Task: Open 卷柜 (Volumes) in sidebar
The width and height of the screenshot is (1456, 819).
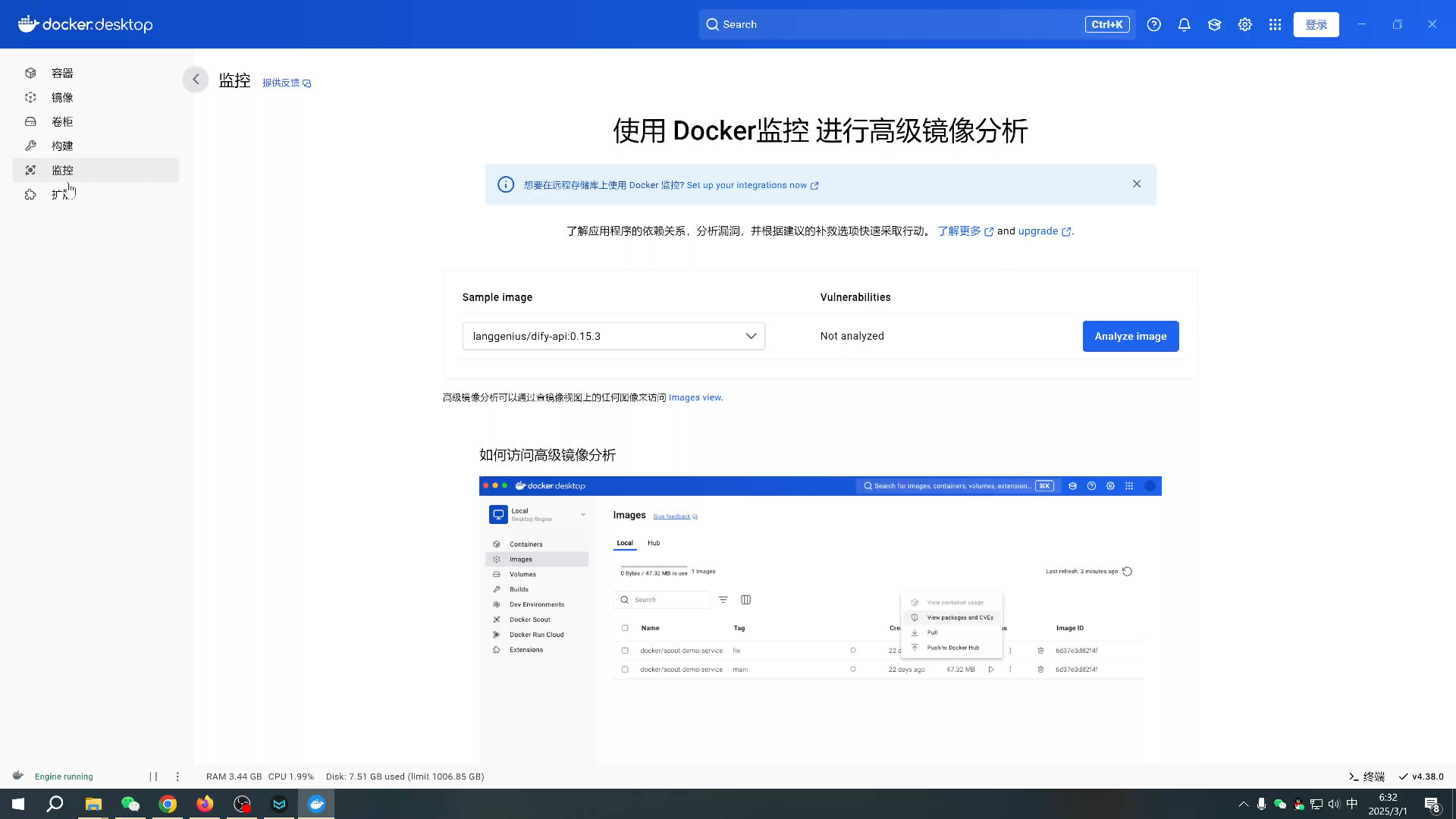Action: pyautogui.click(x=62, y=121)
